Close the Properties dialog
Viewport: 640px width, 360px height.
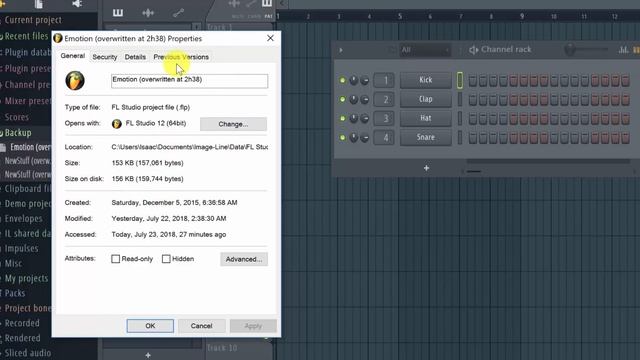(x=270, y=38)
